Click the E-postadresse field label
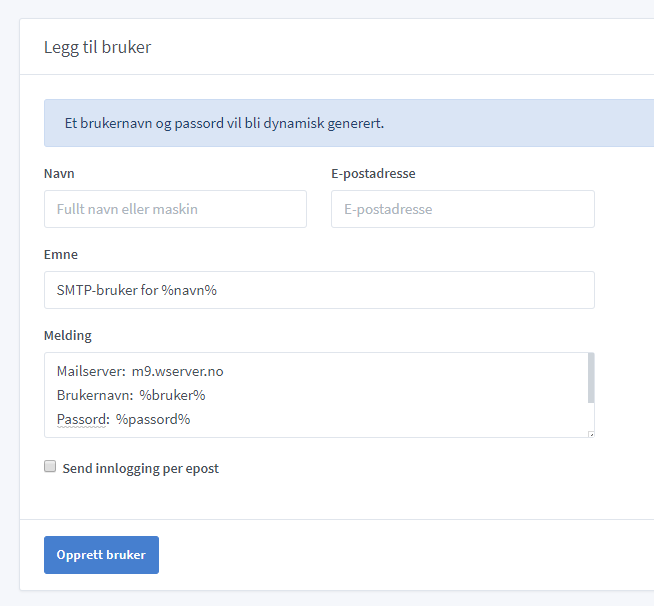Viewport: 654px width, 606px height. pos(373,173)
